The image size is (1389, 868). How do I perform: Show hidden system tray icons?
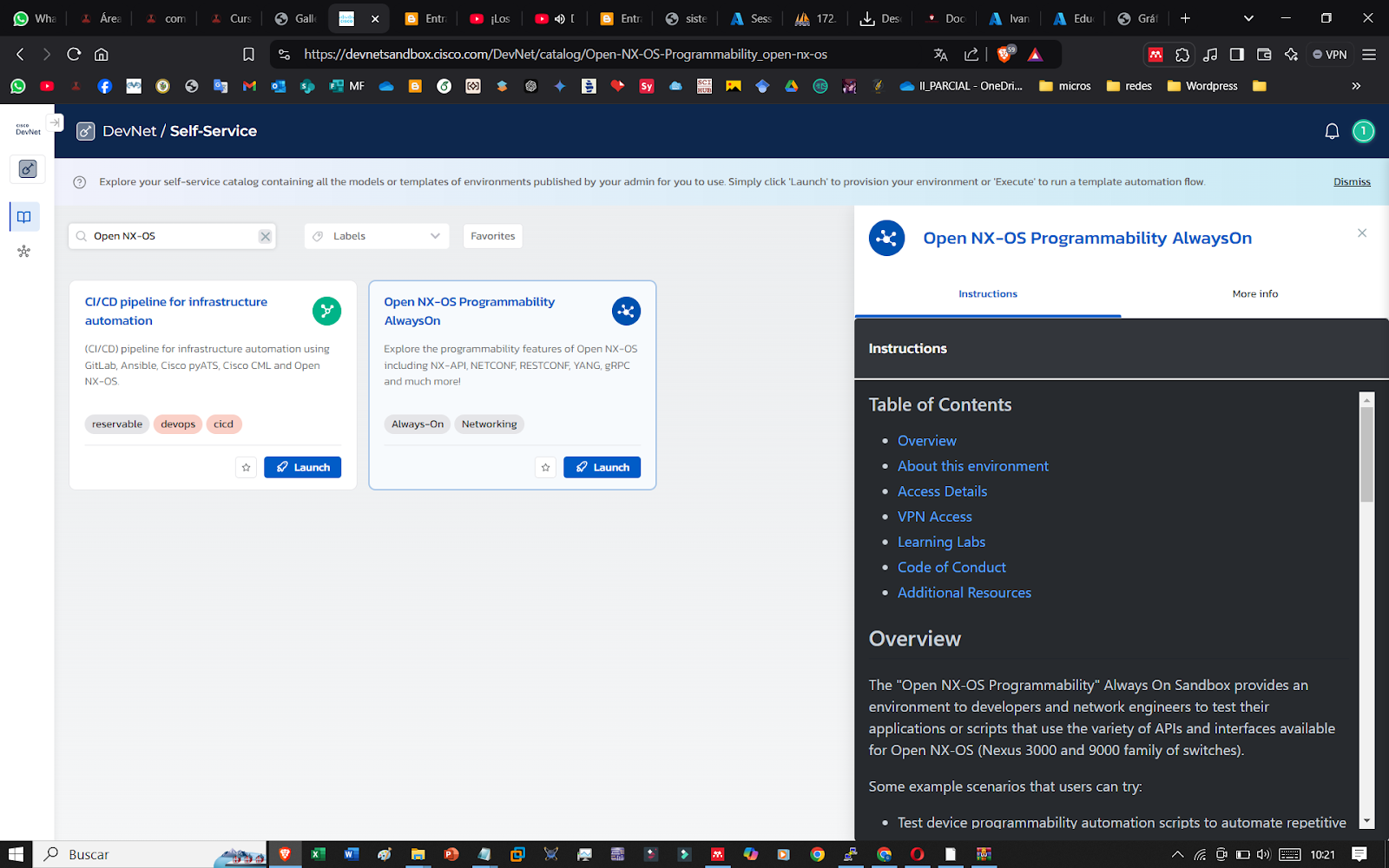1177,854
